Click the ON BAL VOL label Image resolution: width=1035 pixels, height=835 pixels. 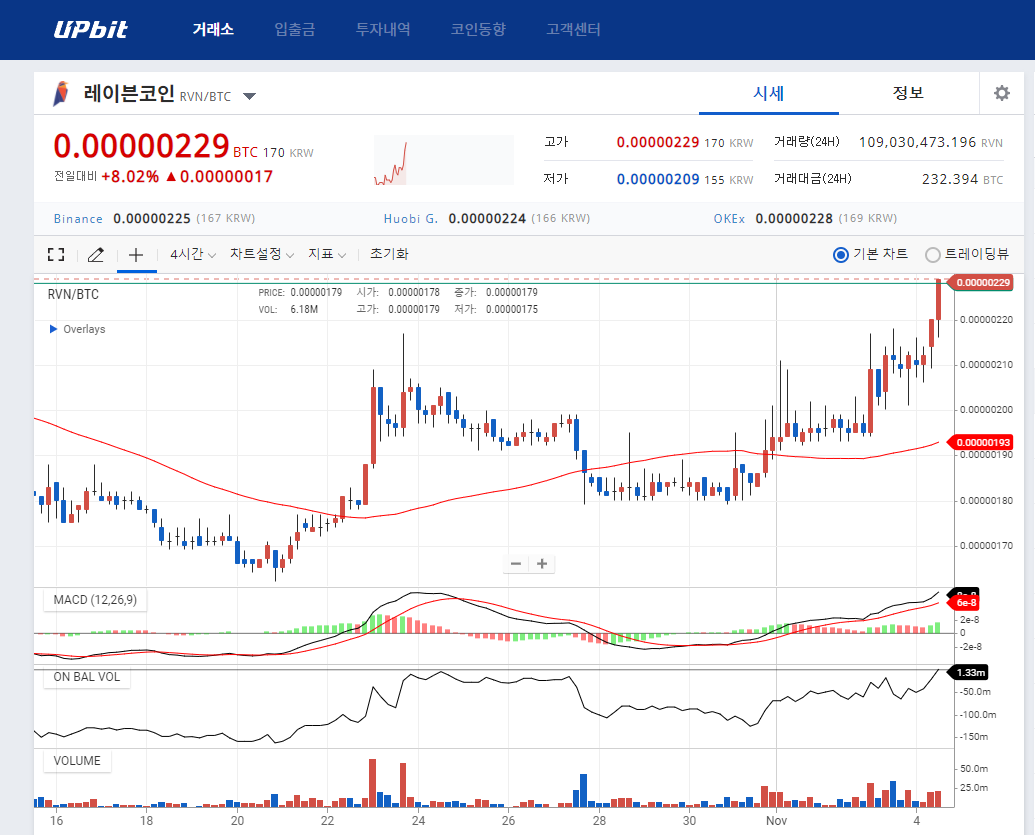tap(86, 677)
